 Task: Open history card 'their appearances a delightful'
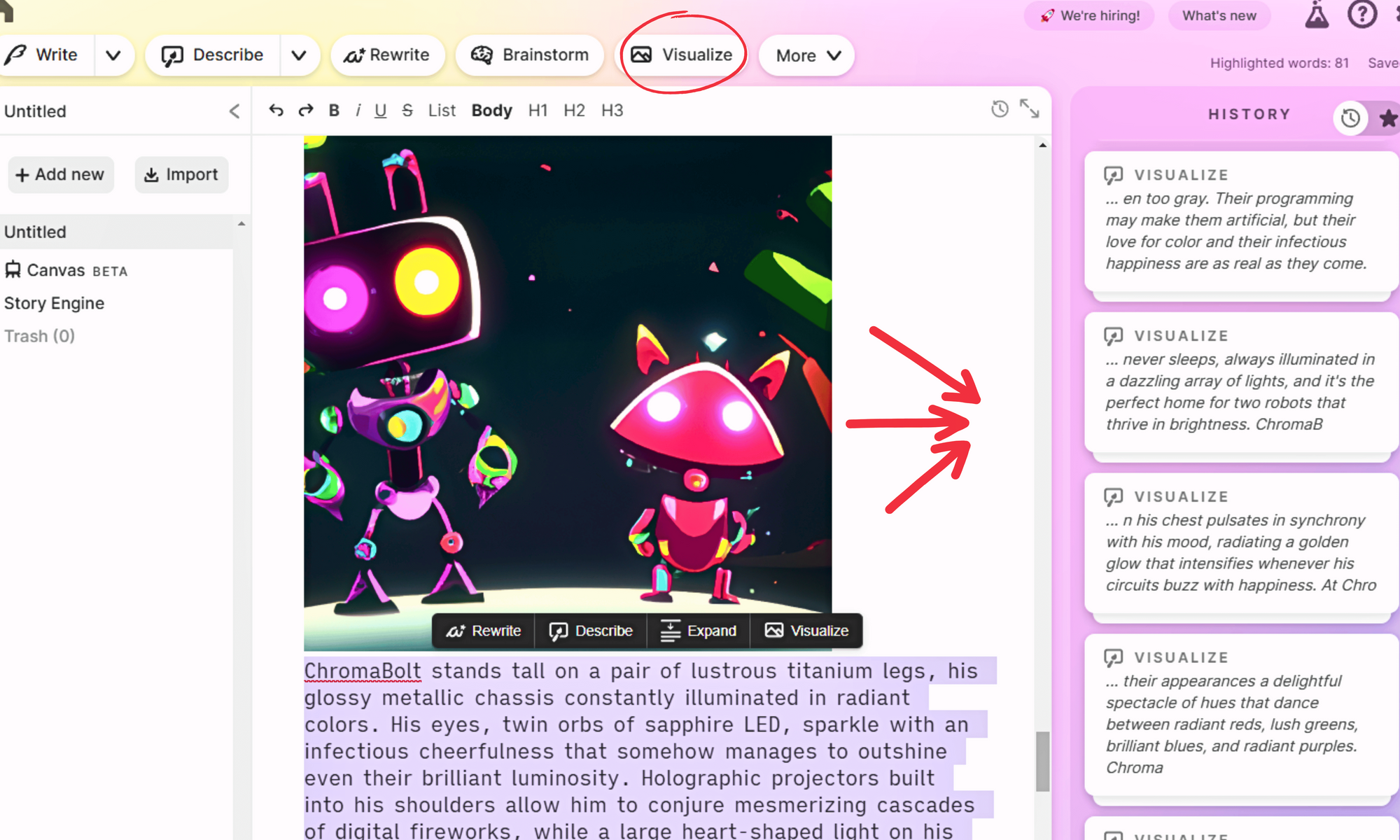[x=1240, y=715]
